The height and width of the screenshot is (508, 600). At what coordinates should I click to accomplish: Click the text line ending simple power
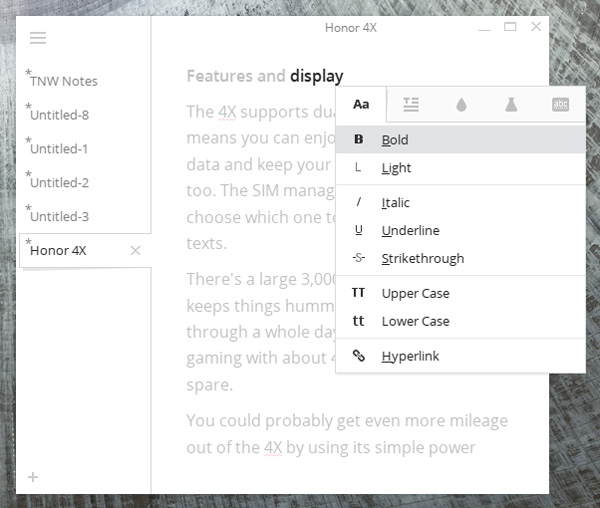(x=331, y=448)
